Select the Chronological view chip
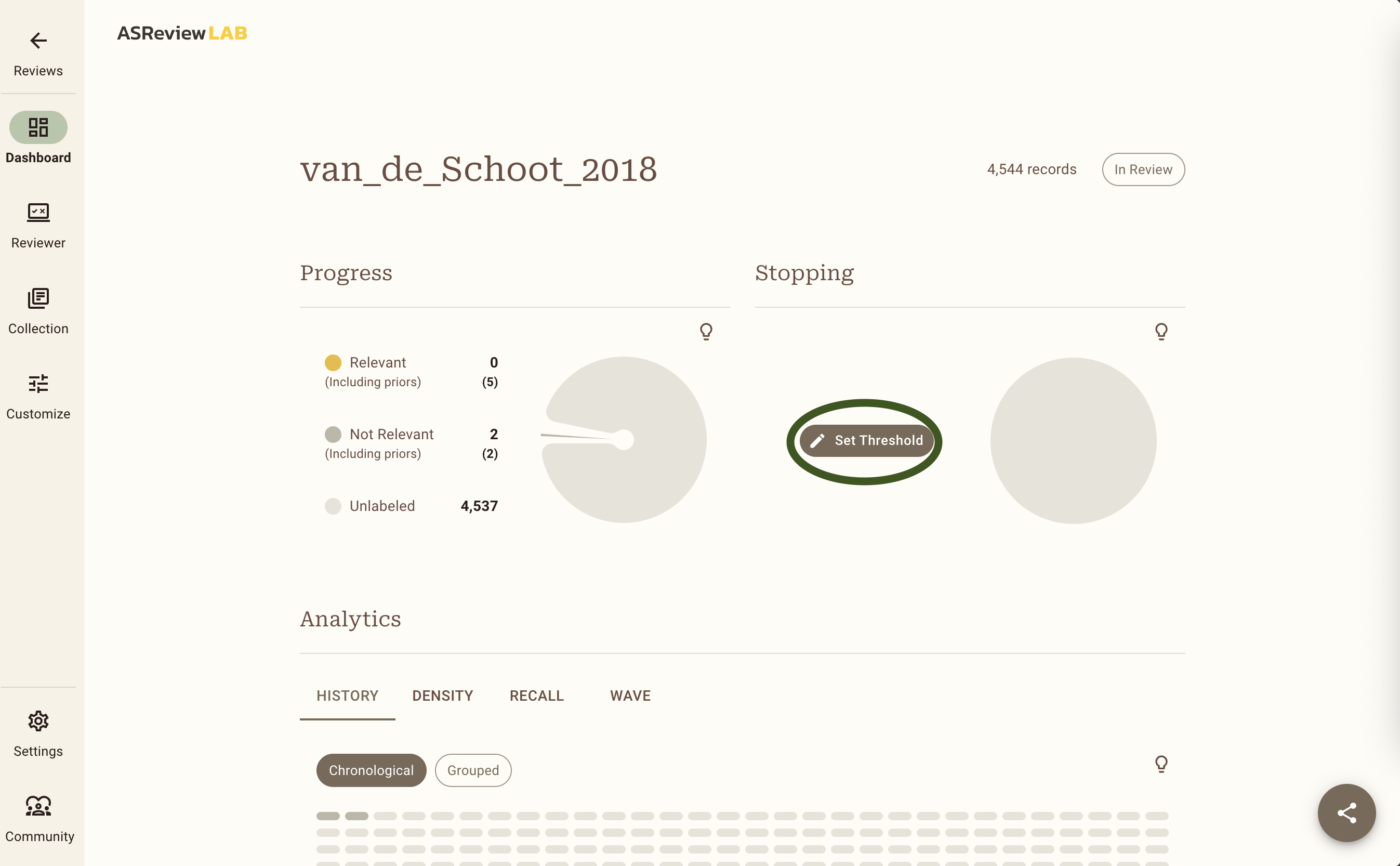 click(371, 770)
